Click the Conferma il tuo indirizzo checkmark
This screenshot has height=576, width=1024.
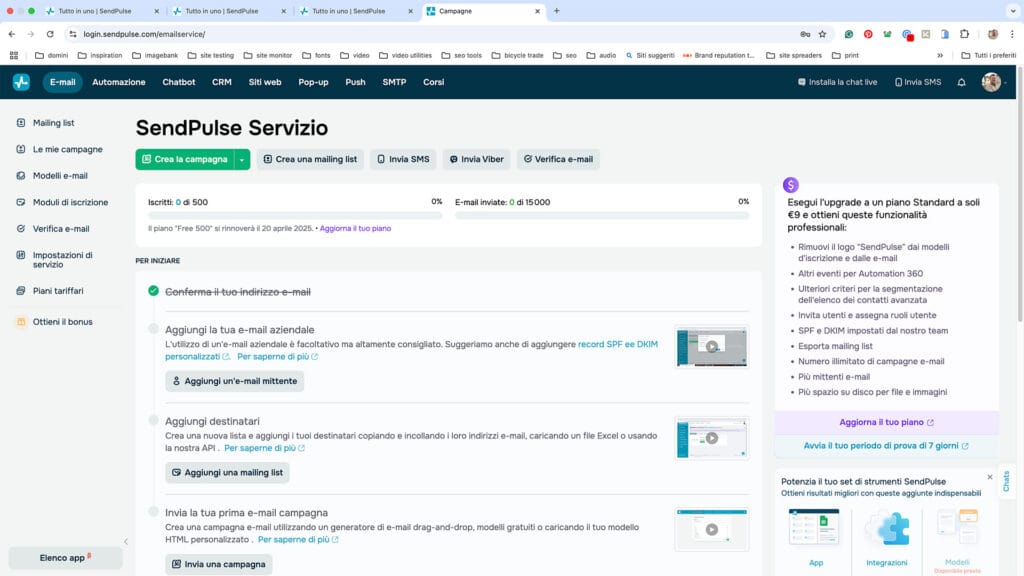click(x=153, y=291)
